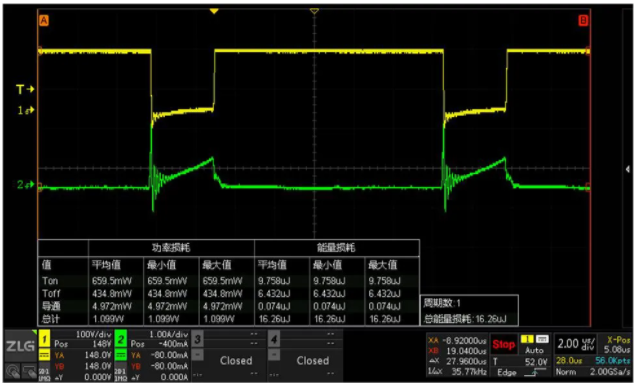Enable channel 3 via its number badge
This screenshot has height=385, width=634.
coord(197,338)
